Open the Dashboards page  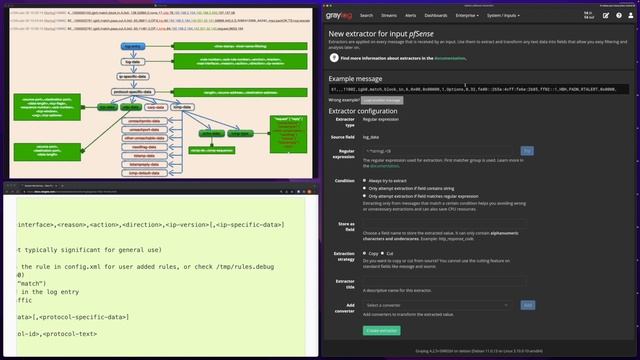point(436,16)
